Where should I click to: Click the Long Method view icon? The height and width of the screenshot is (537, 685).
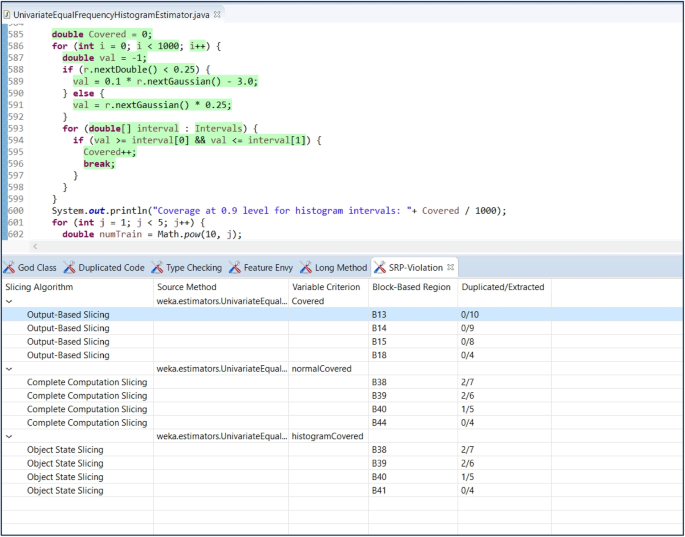pyautogui.click(x=304, y=268)
